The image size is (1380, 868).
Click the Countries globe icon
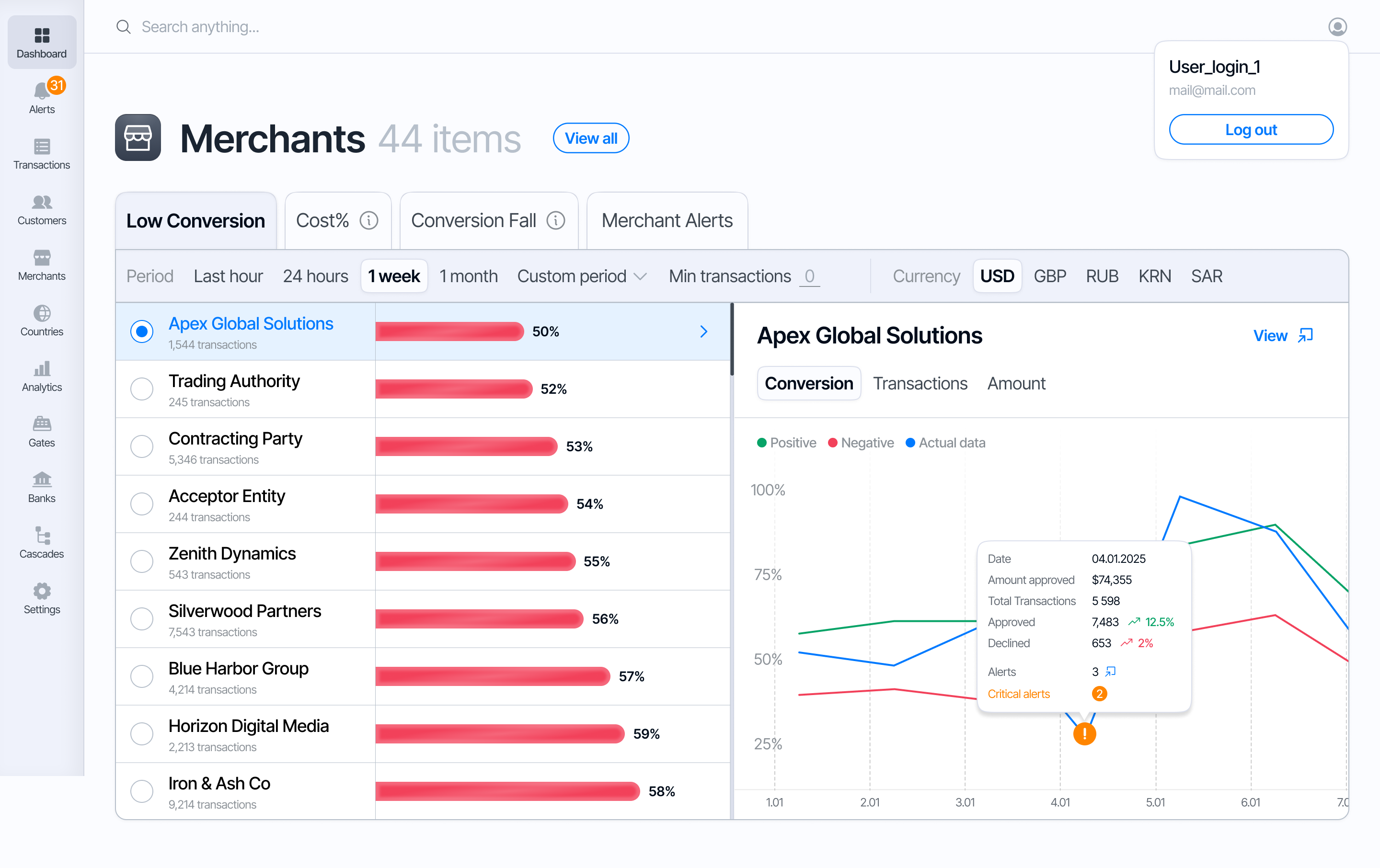tap(41, 313)
